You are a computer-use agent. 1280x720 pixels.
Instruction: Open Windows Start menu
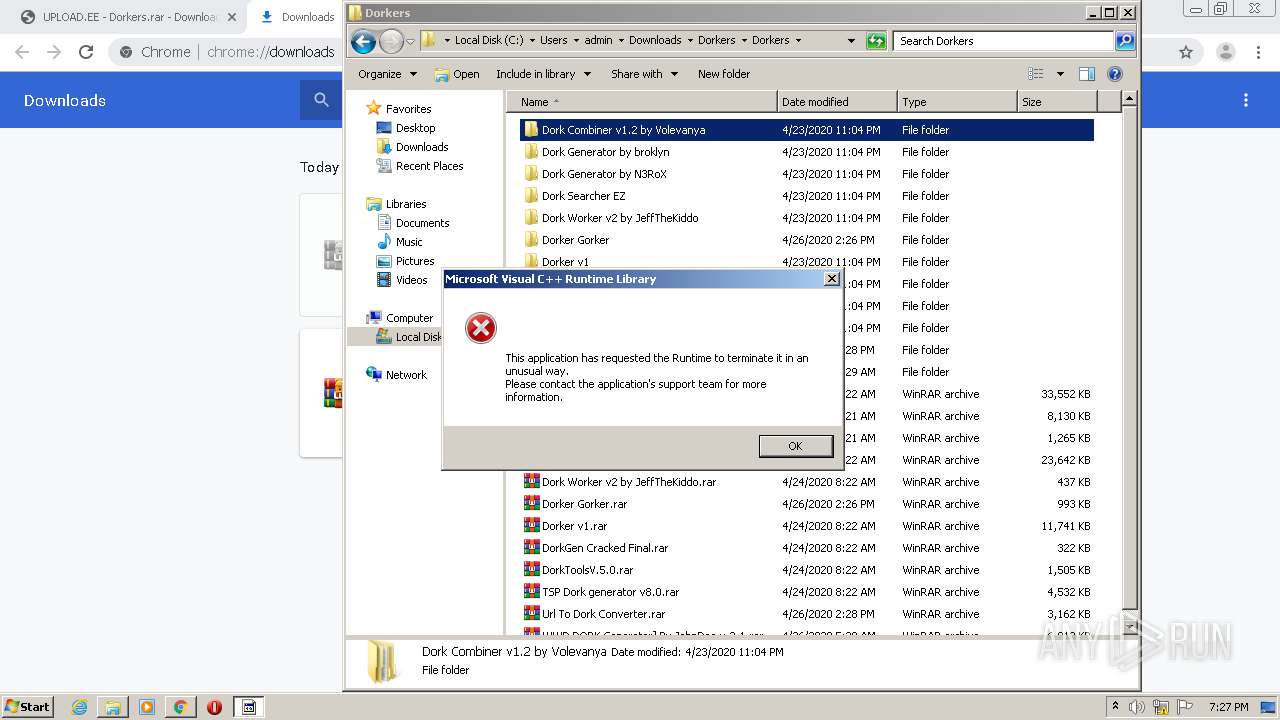pyautogui.click(x=27, y=707)
